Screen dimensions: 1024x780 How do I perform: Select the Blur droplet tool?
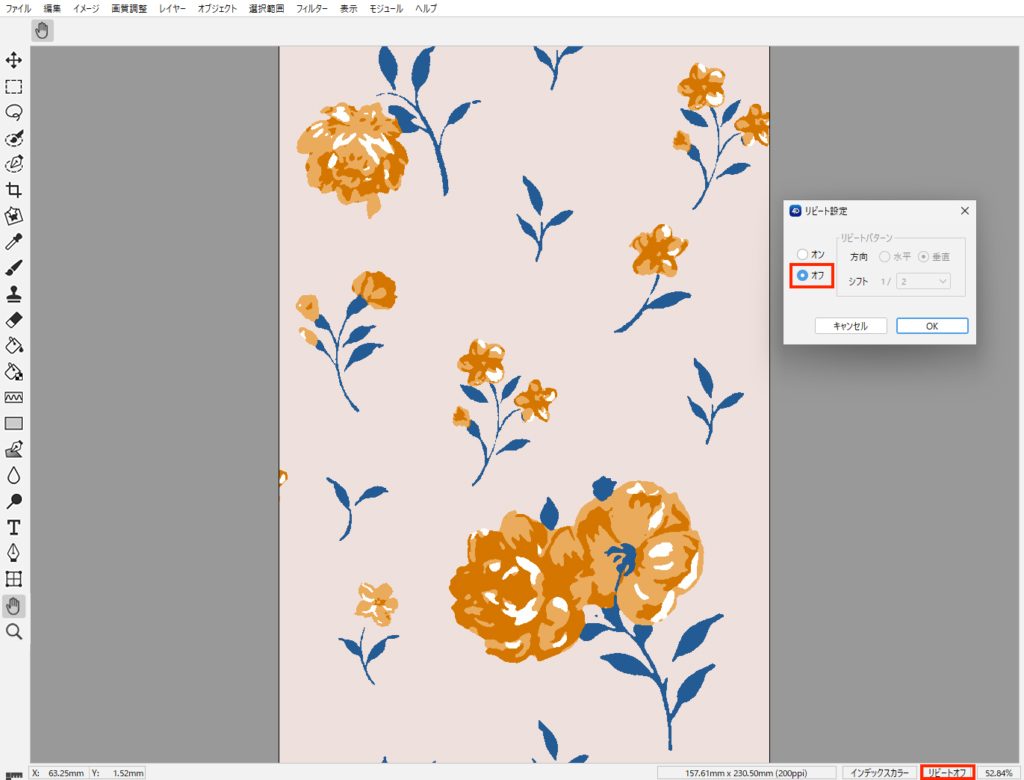coord(14,475)
